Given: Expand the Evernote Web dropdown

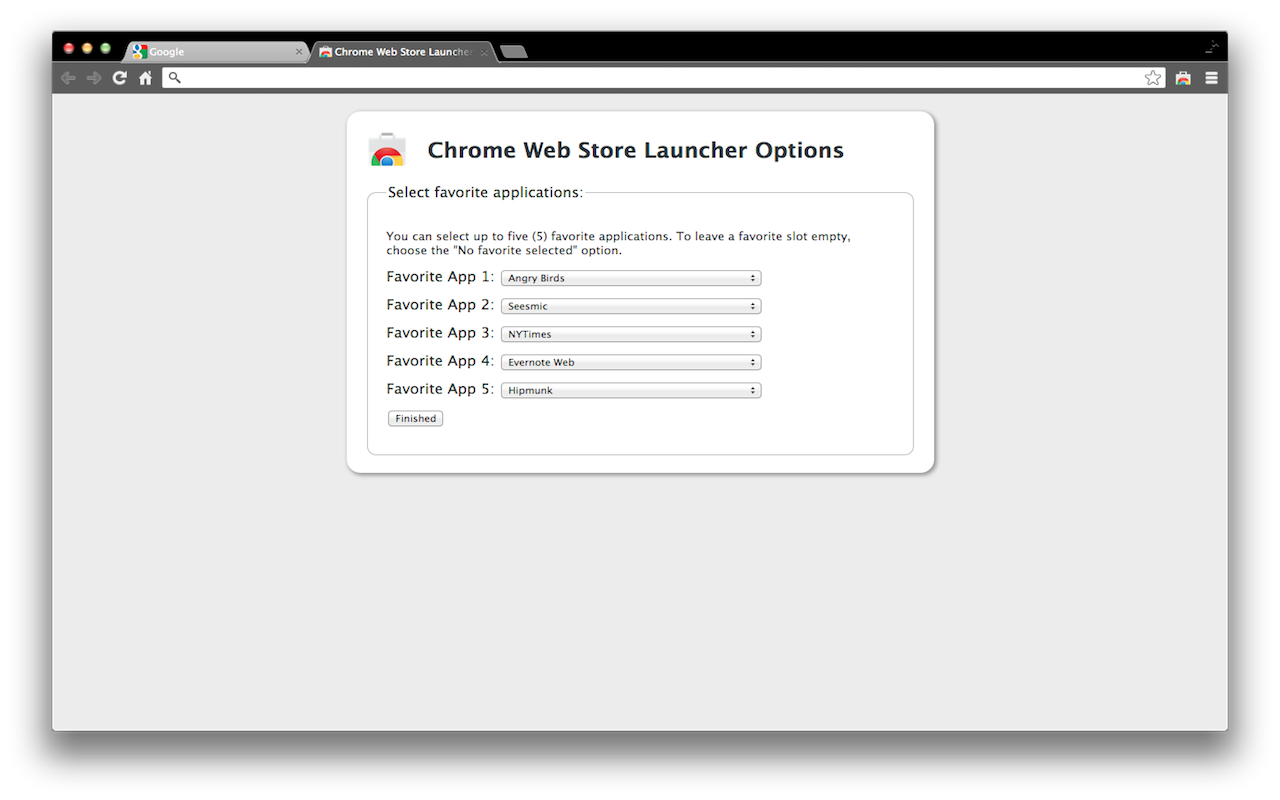Looking at the screenshot, I should point(631,362).
